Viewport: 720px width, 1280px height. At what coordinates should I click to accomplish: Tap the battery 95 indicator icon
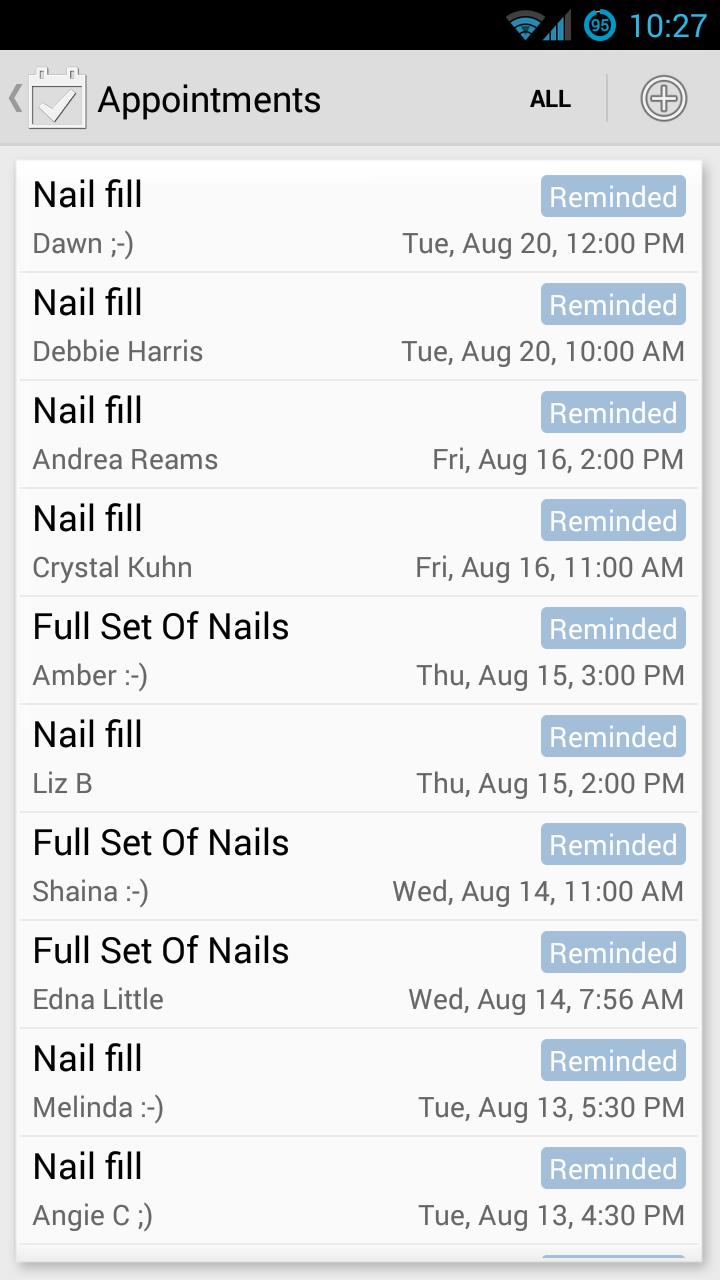[x=600, y=25]
